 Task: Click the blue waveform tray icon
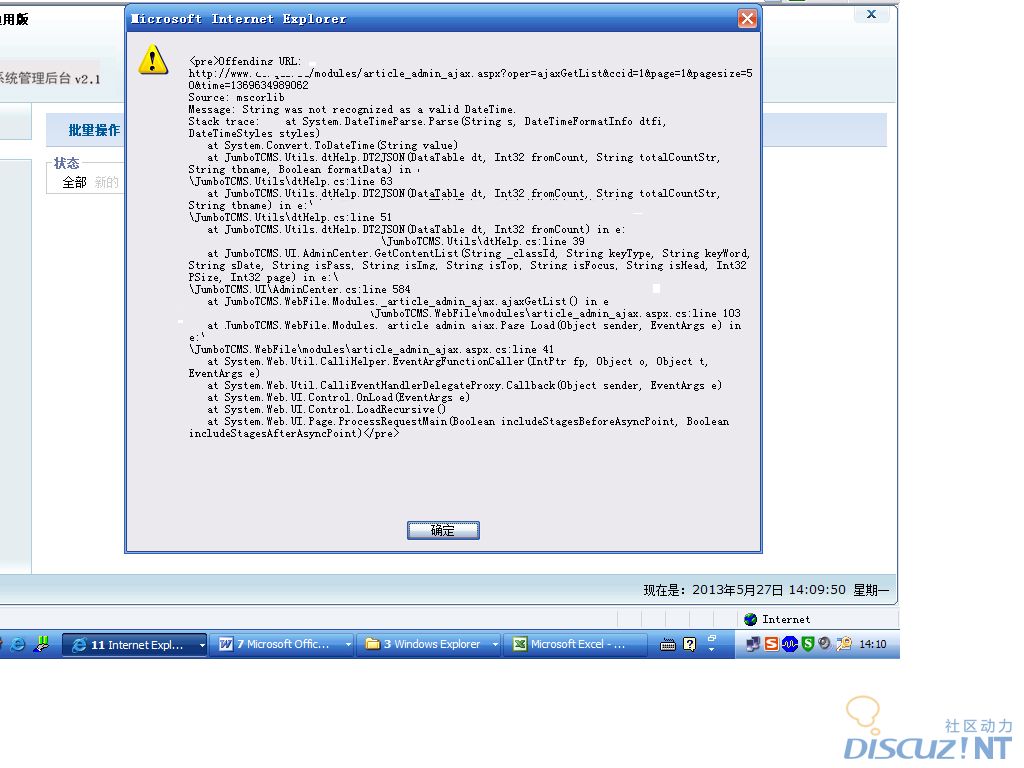pos(790,644)
